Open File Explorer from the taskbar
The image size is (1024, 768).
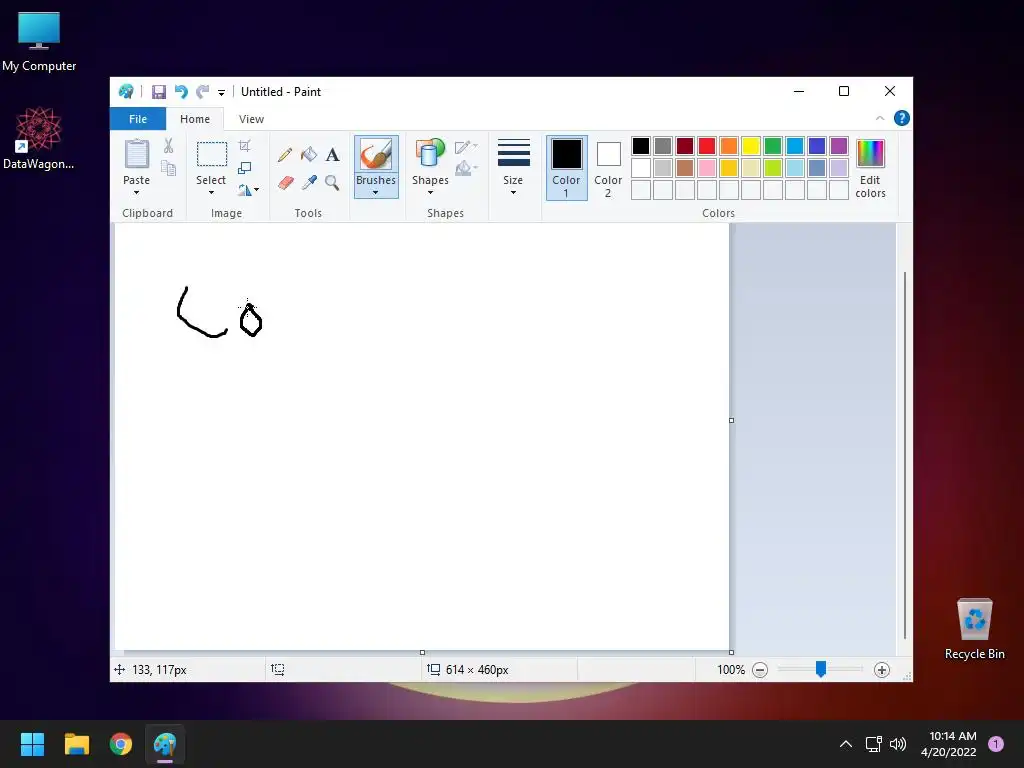(x=76, y=744)
